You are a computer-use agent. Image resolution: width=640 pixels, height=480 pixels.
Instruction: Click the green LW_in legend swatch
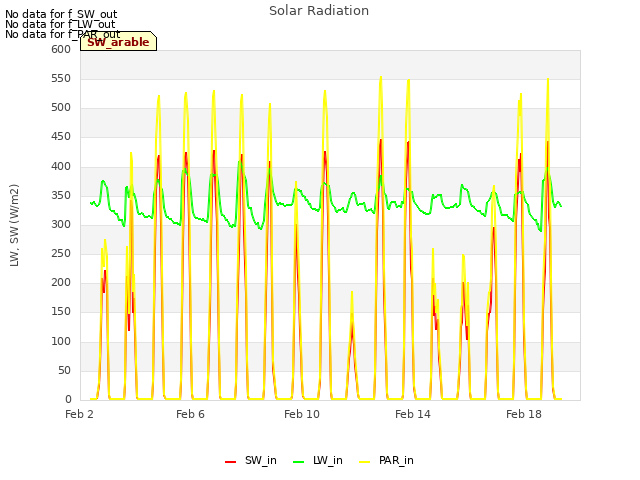299,462
